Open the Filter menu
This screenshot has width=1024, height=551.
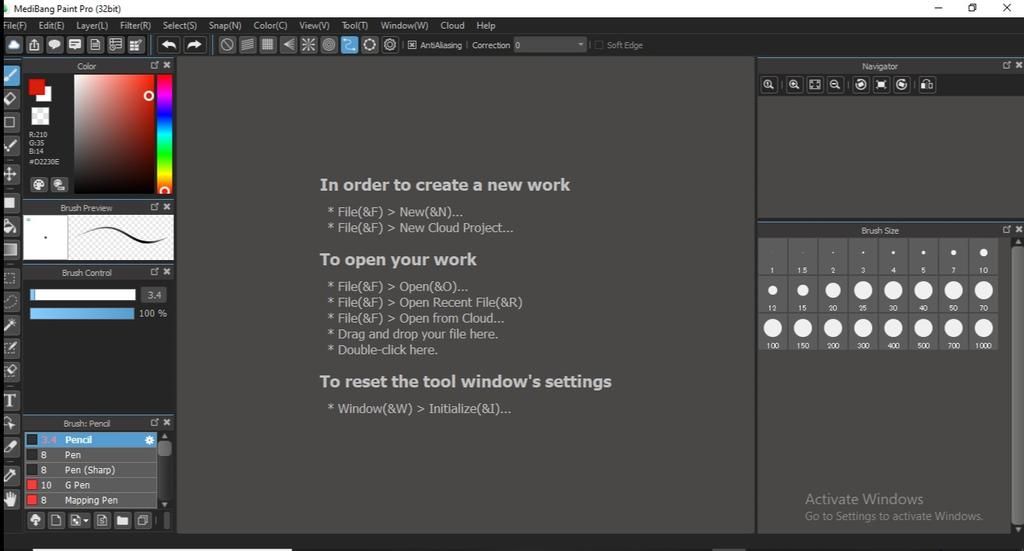135,25
